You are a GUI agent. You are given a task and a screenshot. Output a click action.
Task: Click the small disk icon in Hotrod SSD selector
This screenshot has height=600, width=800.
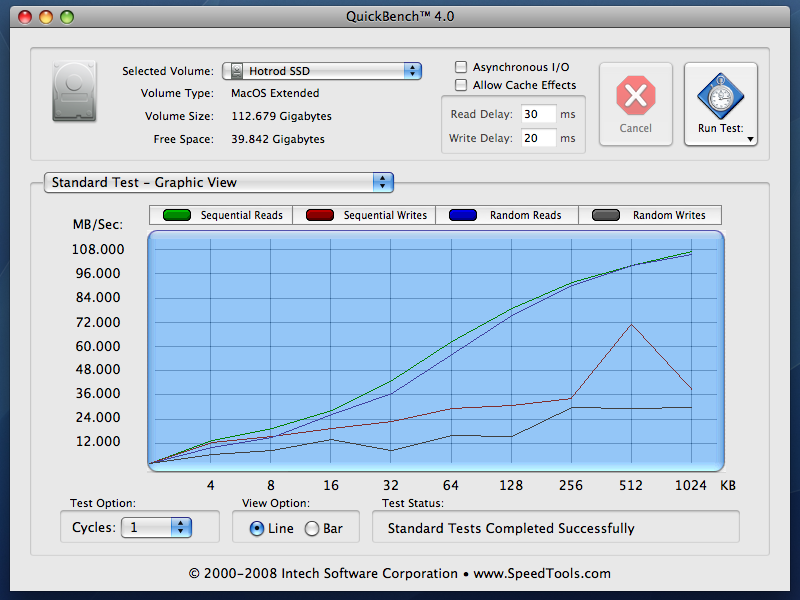(x=237, y=71)
